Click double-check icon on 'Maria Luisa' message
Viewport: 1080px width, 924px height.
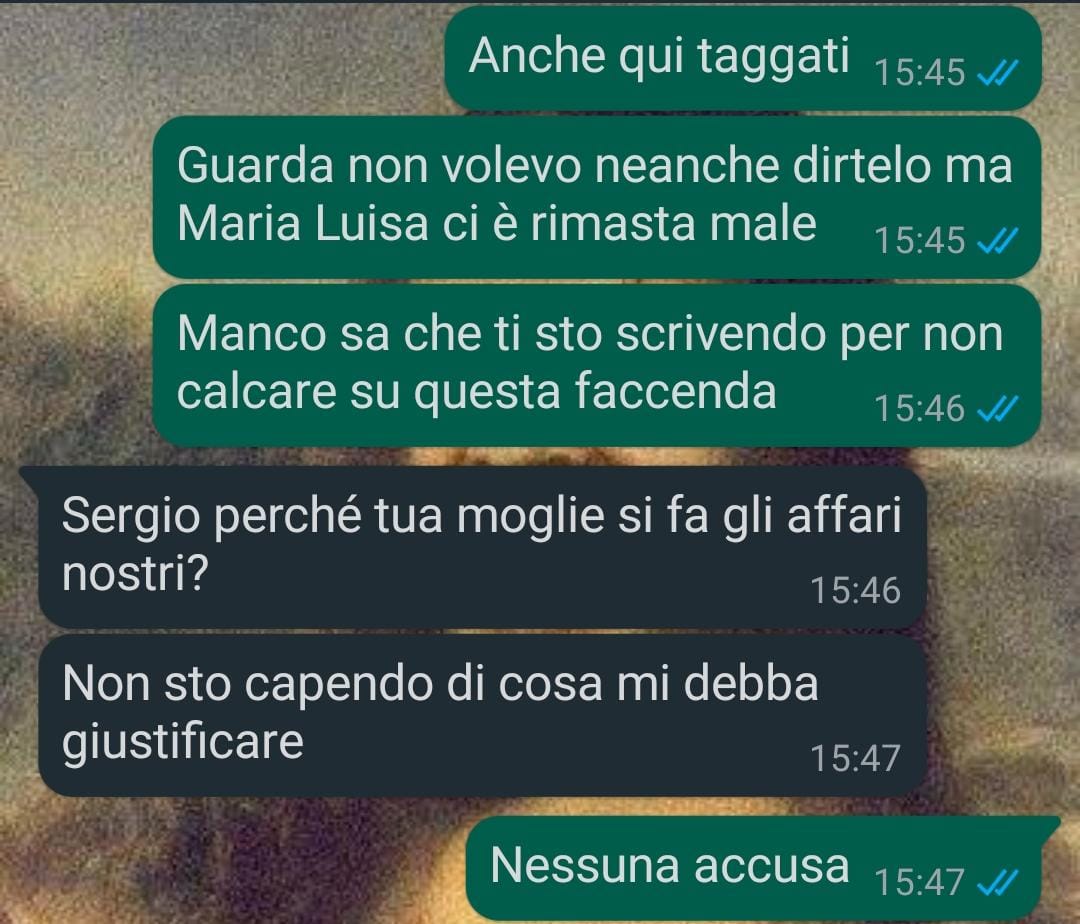coord(998,241)
